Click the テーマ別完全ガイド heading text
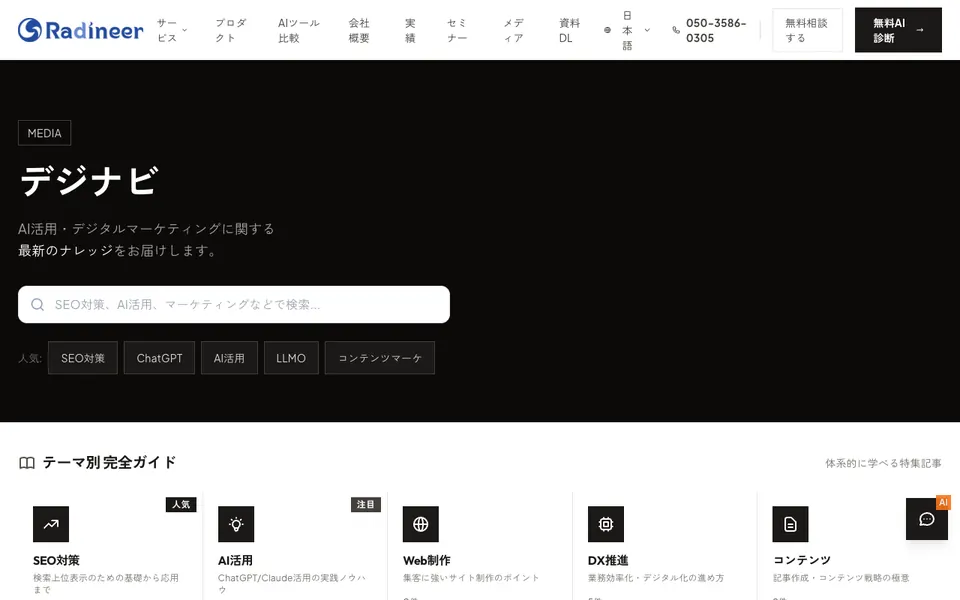Viewport: 960px width, 600px height. click(x=110, y=462)
